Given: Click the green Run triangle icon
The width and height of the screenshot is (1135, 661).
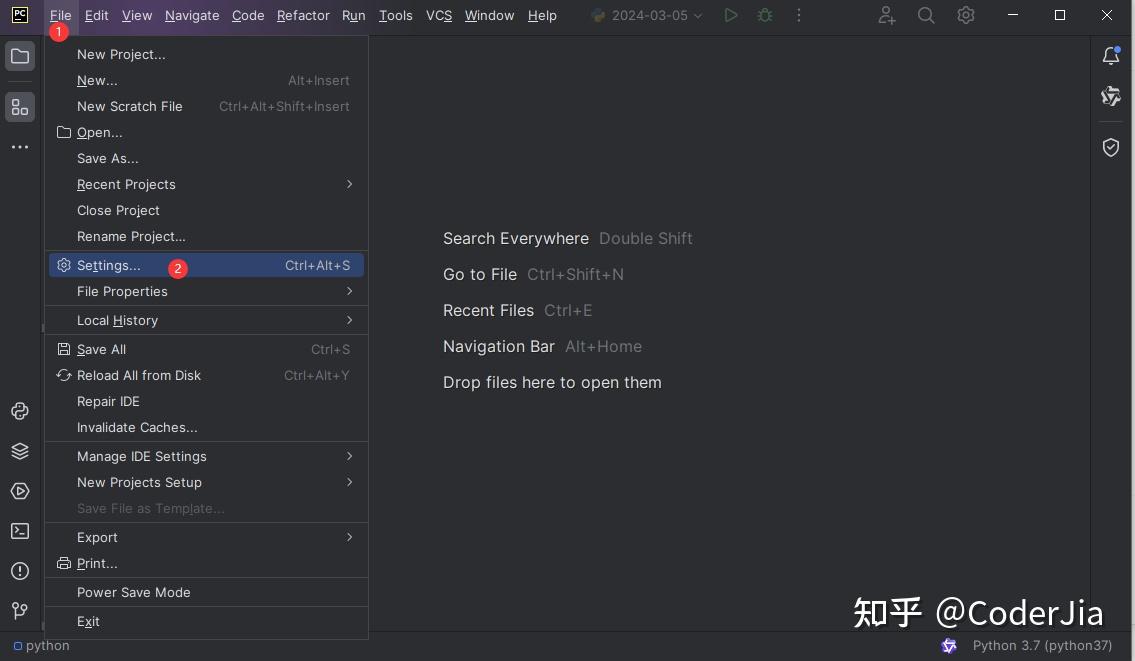Looking at the screenshot, I should tap(731, 15).
